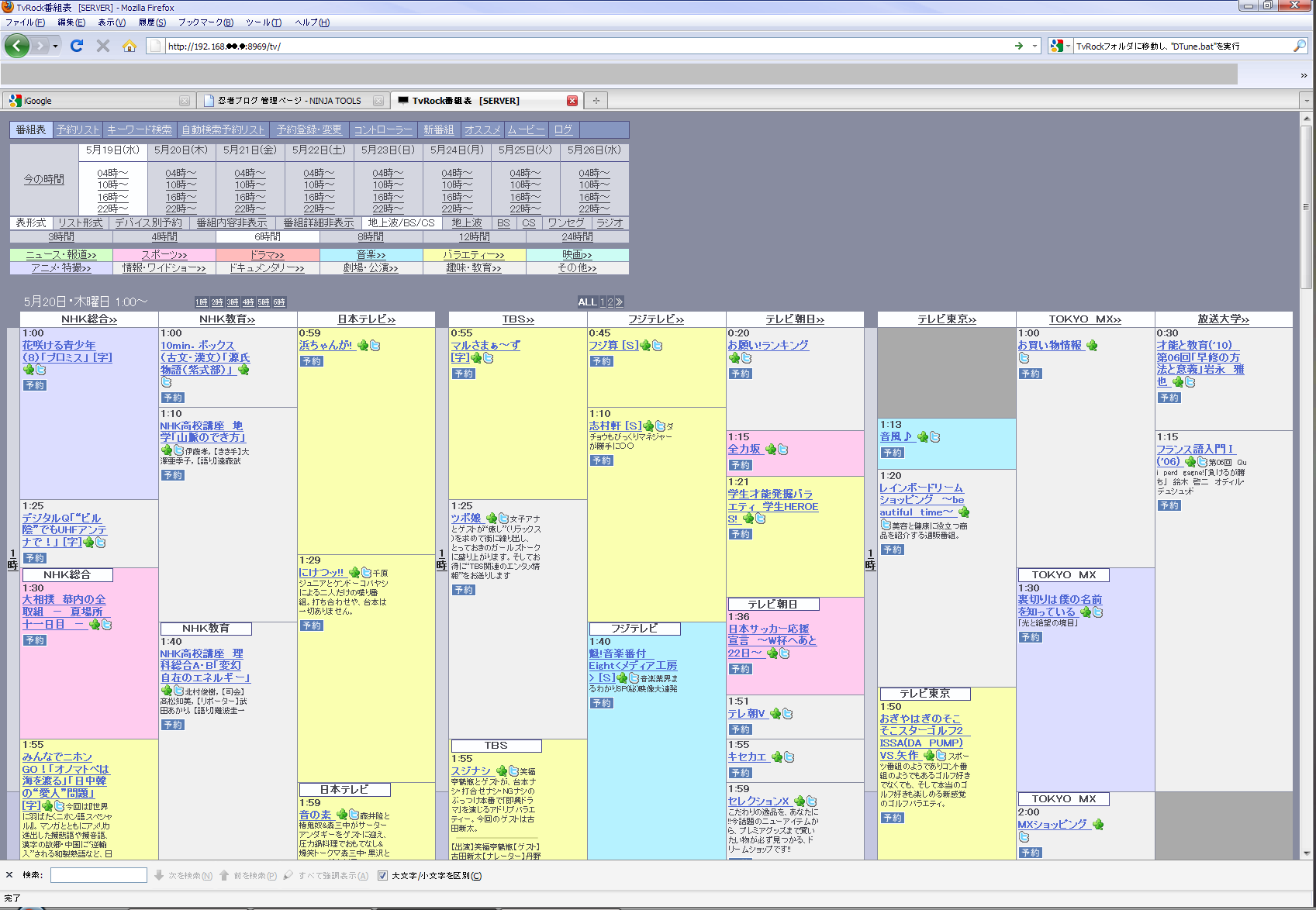Open a new tab with plus button
Viewport: 1316px width, 910px height.
coord(596,100)
